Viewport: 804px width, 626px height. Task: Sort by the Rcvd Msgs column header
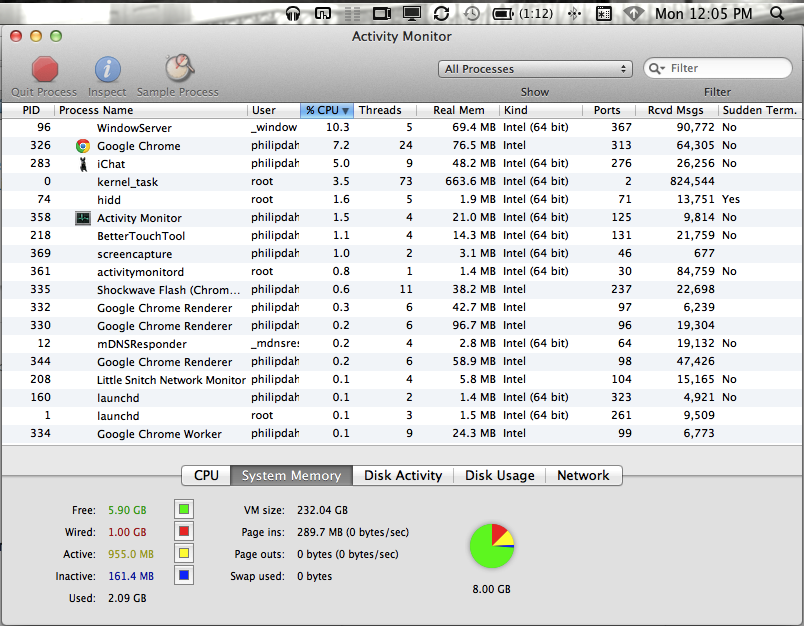point(676,110)
